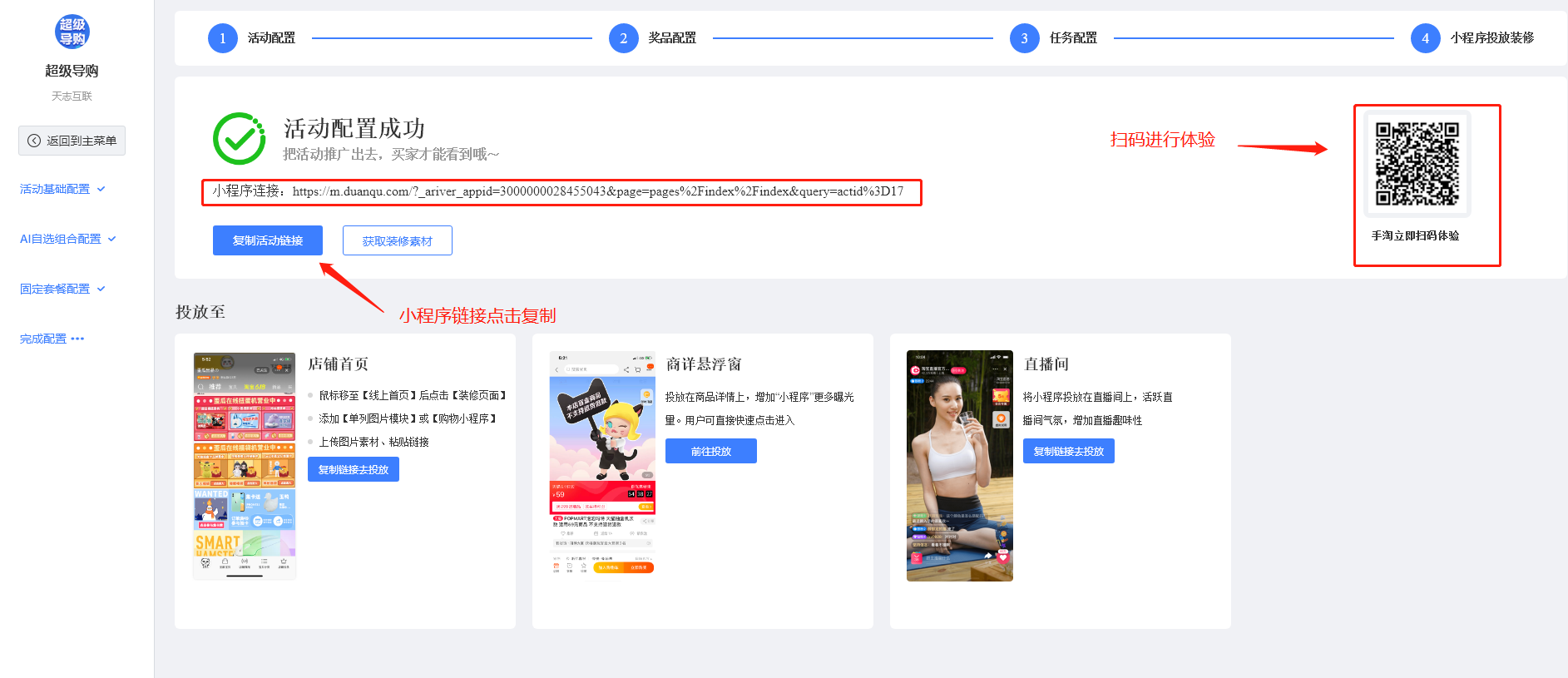Click 复制链接去投放 under 直播间
This screenshot has width=1568, height=678.
point(1069,451)
